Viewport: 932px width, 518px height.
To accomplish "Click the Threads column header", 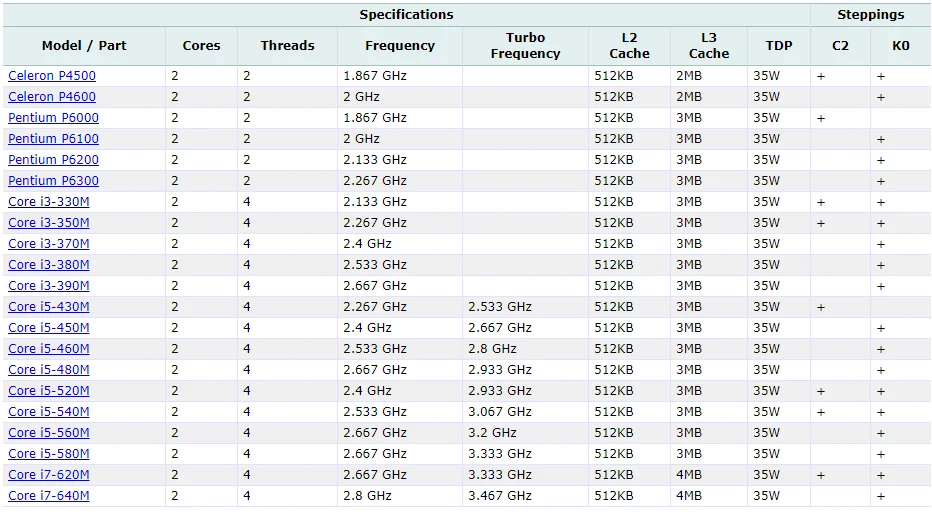I will click(287, 46).
